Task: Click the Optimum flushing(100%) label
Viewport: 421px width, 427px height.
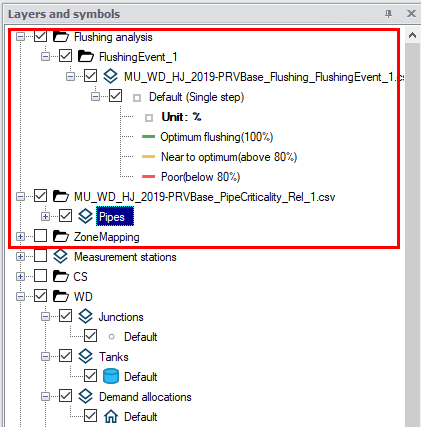Action: tap(217, 137)
